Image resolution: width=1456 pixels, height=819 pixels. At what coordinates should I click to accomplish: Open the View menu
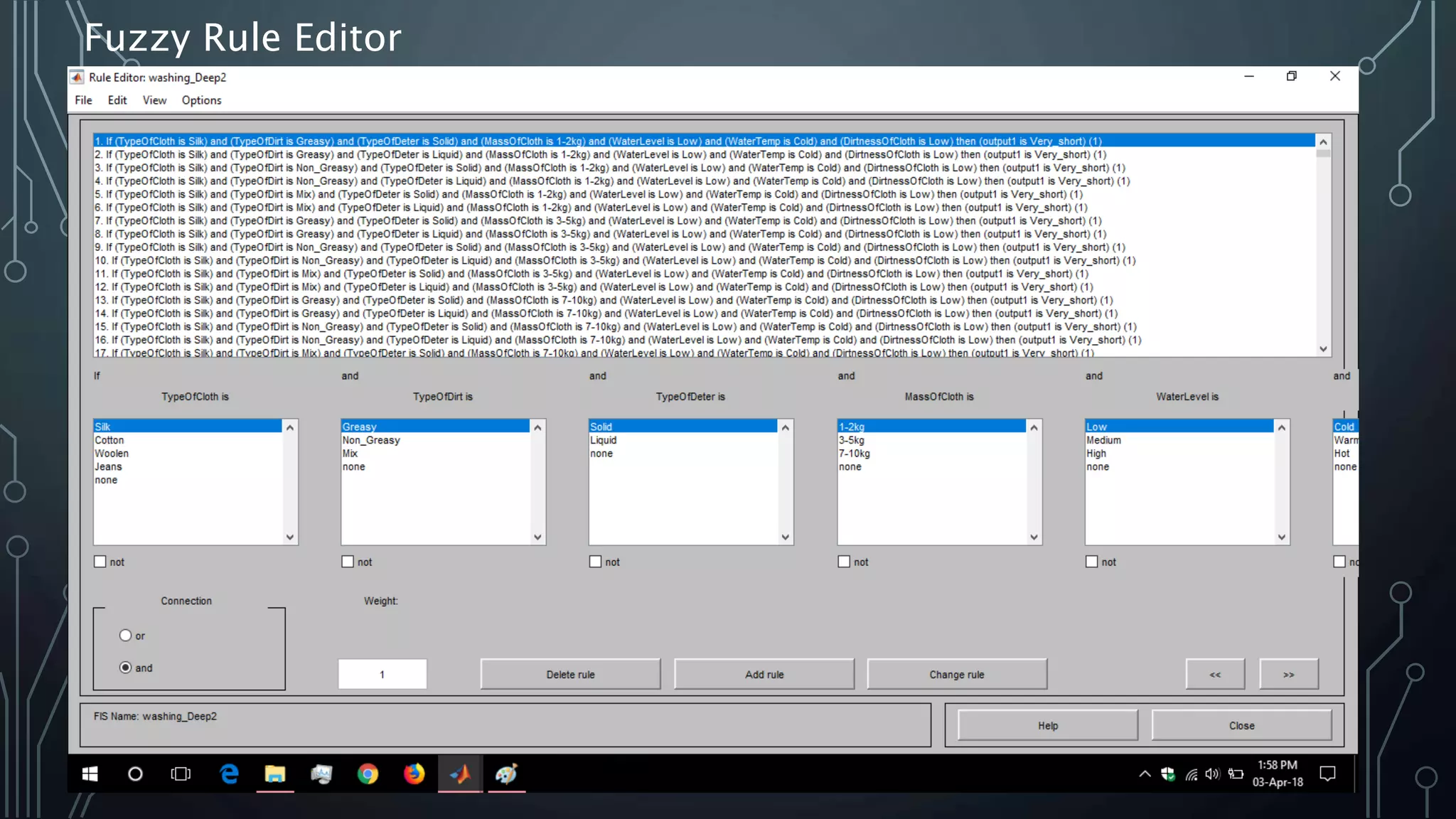[x=154, y=100]
